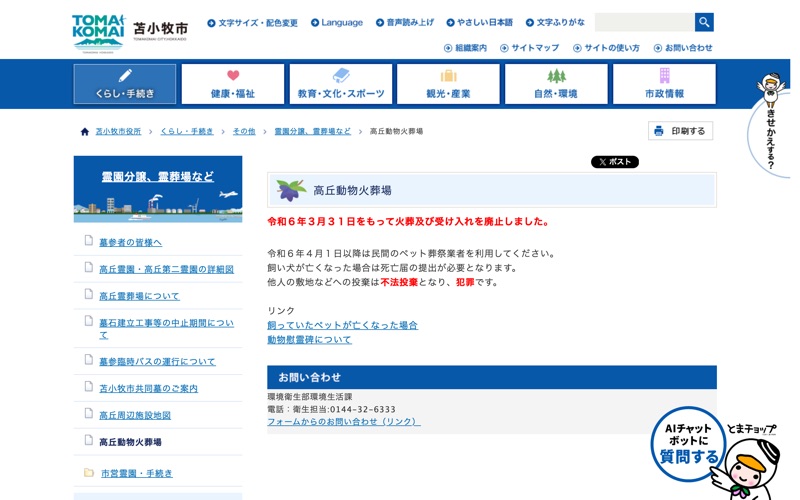Image resolution: width=800 pixels, height=500 pixels.
Task: Open フォームからのお問い合わせ（リンク） link
Action: pos(344,421)
